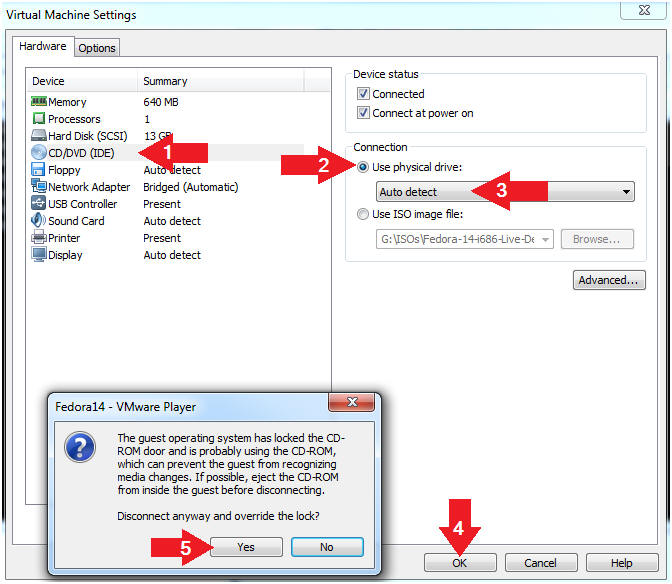Image resolution: width=672 pixels, height=584 pixels.
Task: Click the Display monitor icon
Action: point(39,254)
